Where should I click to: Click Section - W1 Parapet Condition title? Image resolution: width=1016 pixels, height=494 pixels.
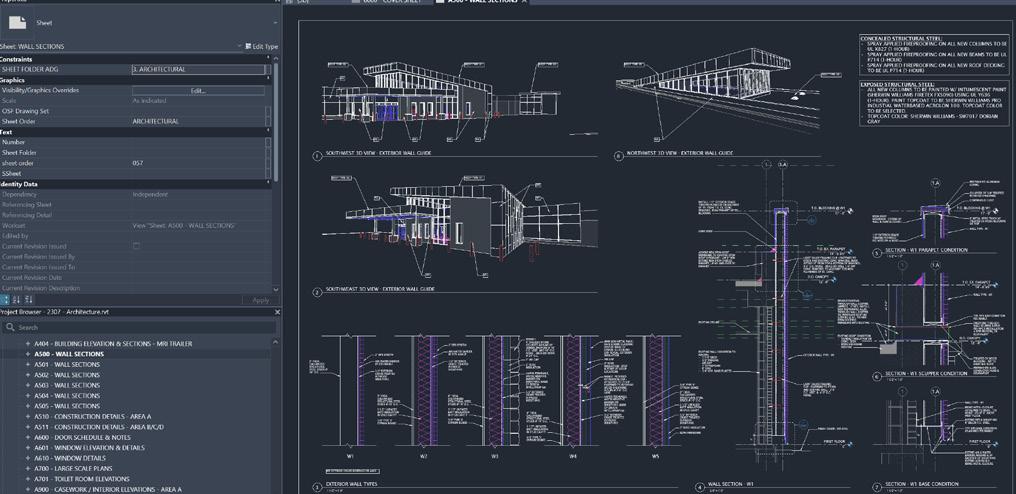[x=927, y=250]
